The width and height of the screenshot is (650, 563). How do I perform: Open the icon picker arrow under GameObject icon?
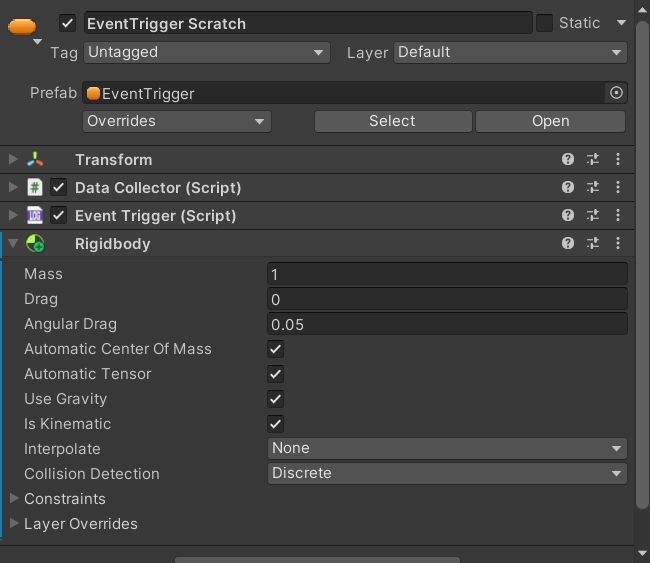point(37,41)
